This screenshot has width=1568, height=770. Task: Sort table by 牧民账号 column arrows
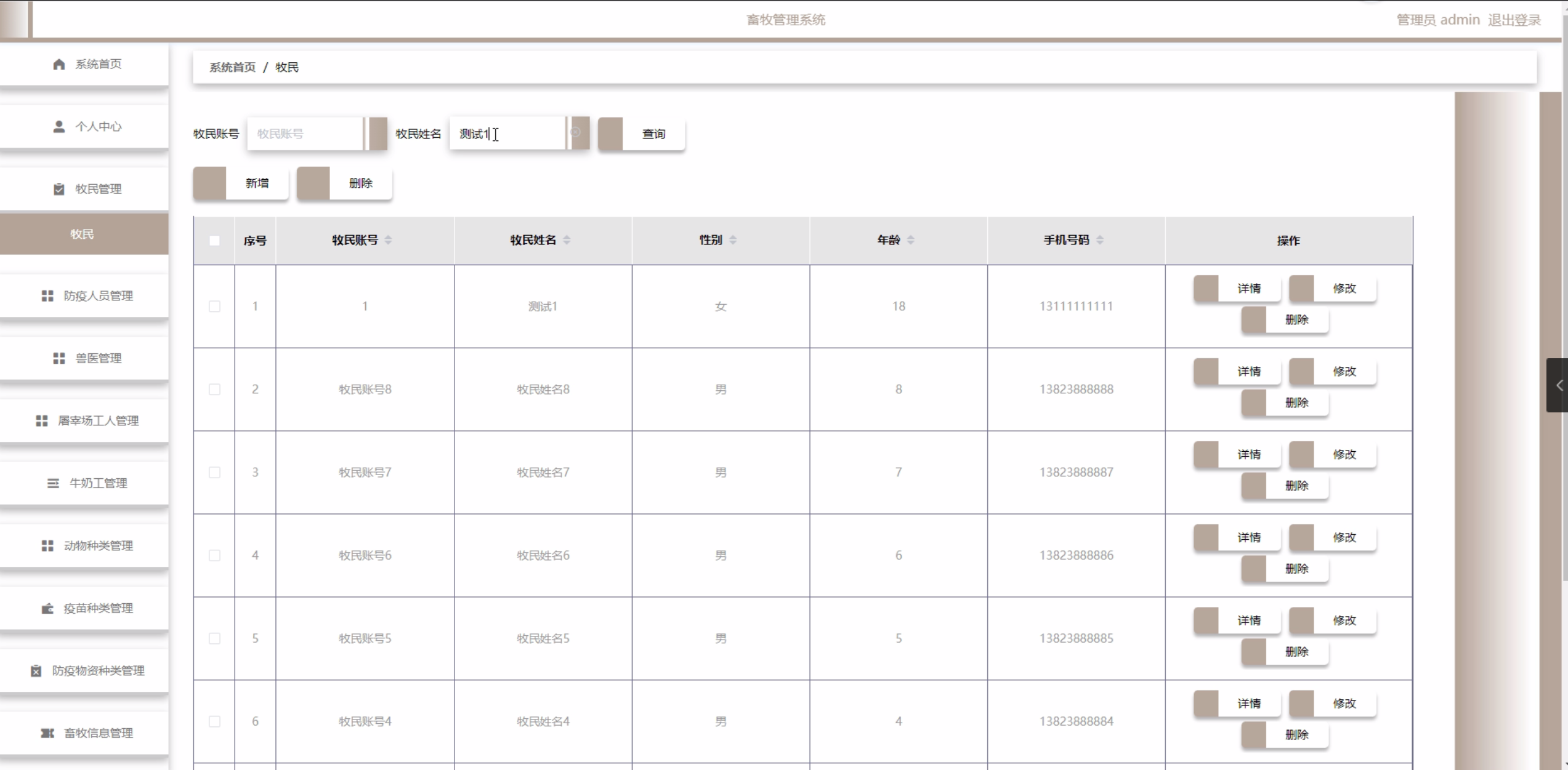[x=389, y=240]
